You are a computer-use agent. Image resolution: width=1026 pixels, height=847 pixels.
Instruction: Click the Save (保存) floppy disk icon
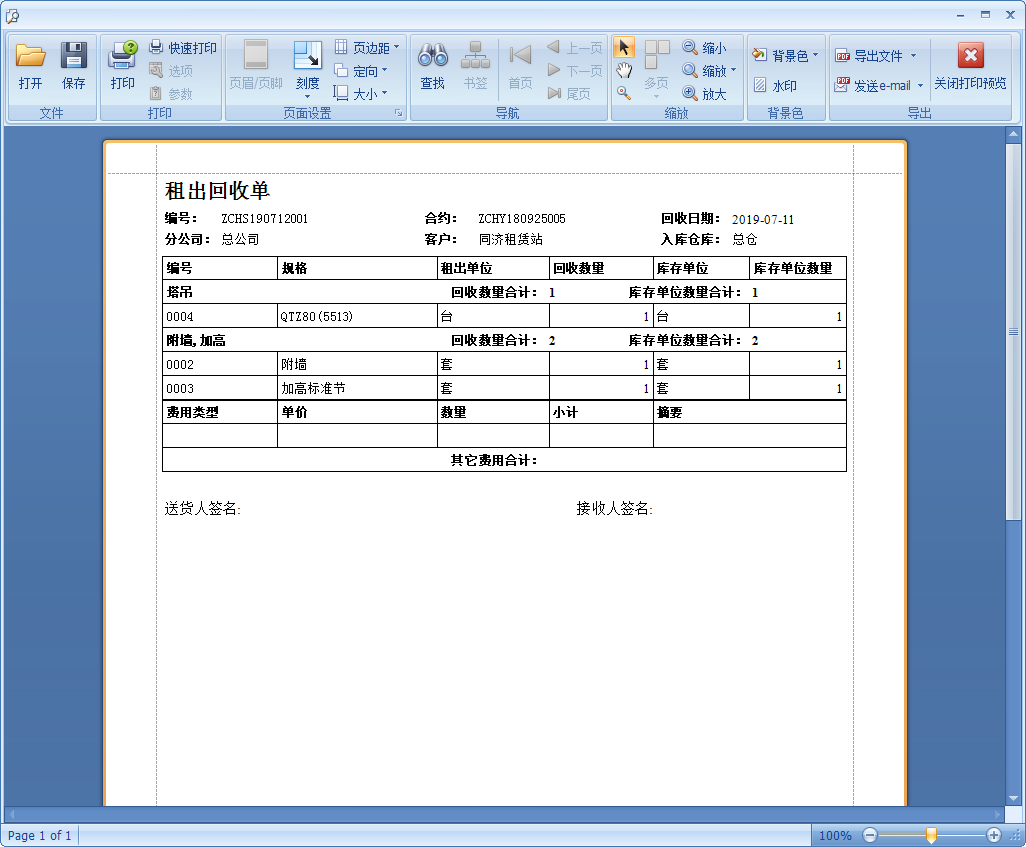(x=74, y=56)
